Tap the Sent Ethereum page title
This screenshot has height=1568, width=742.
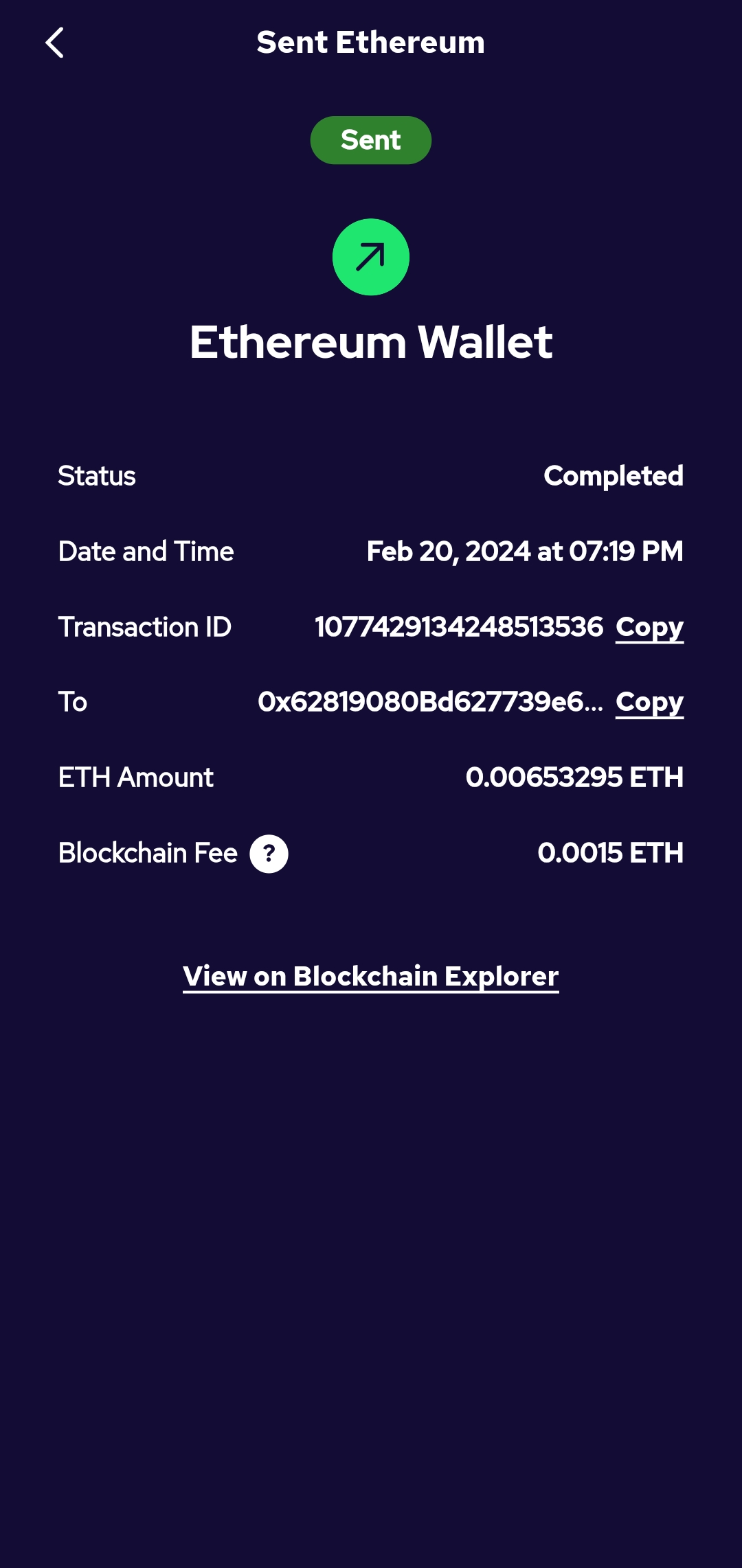371,43
